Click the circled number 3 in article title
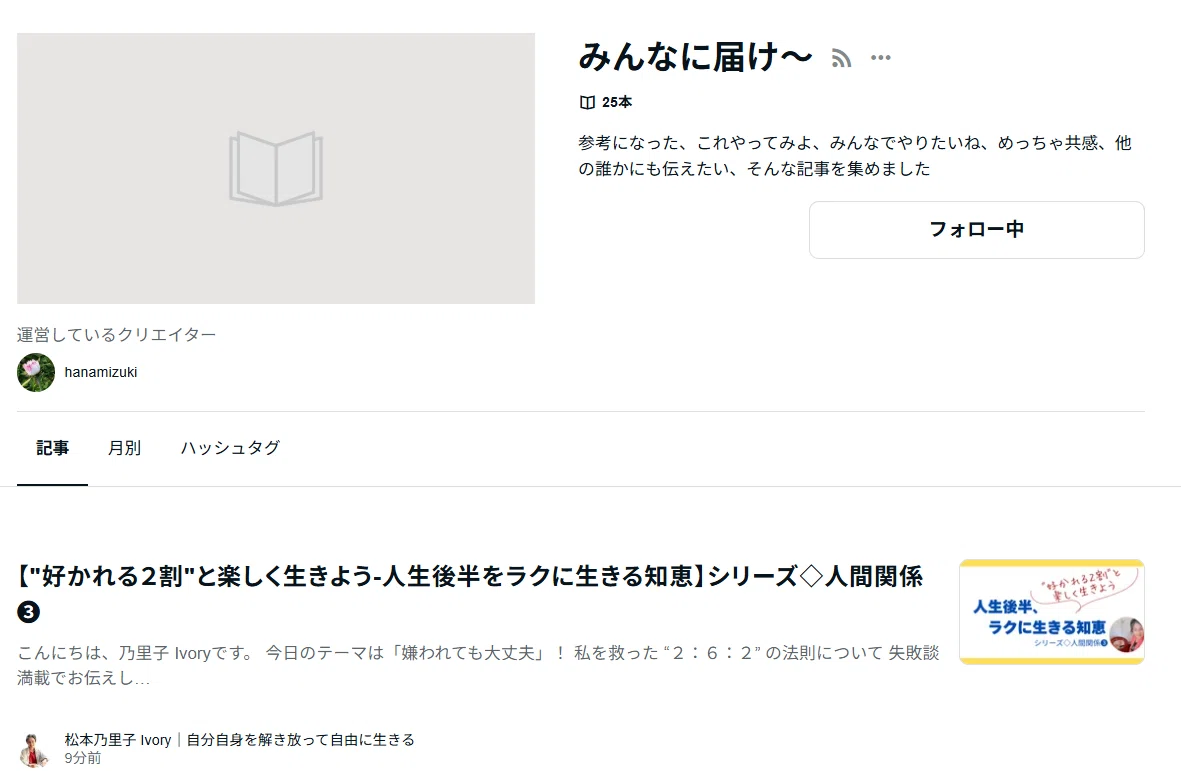This screenshot has width=1181, height=771. (29, 612)
